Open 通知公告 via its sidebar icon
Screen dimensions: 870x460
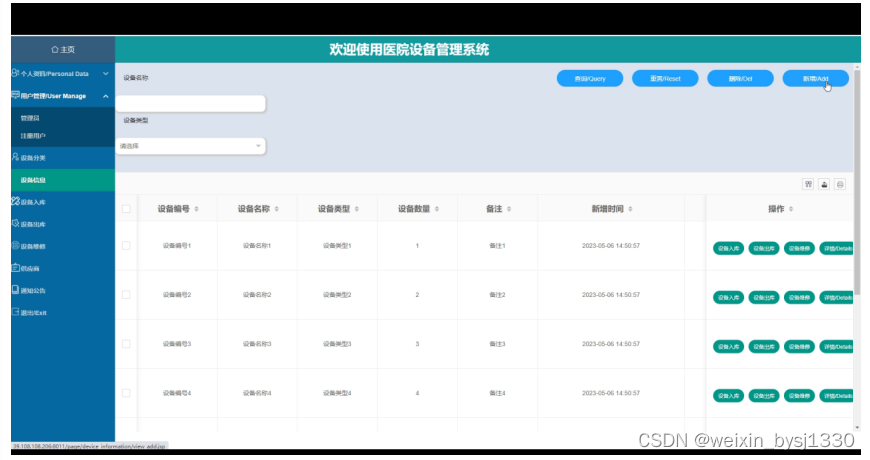click(16, 290)
